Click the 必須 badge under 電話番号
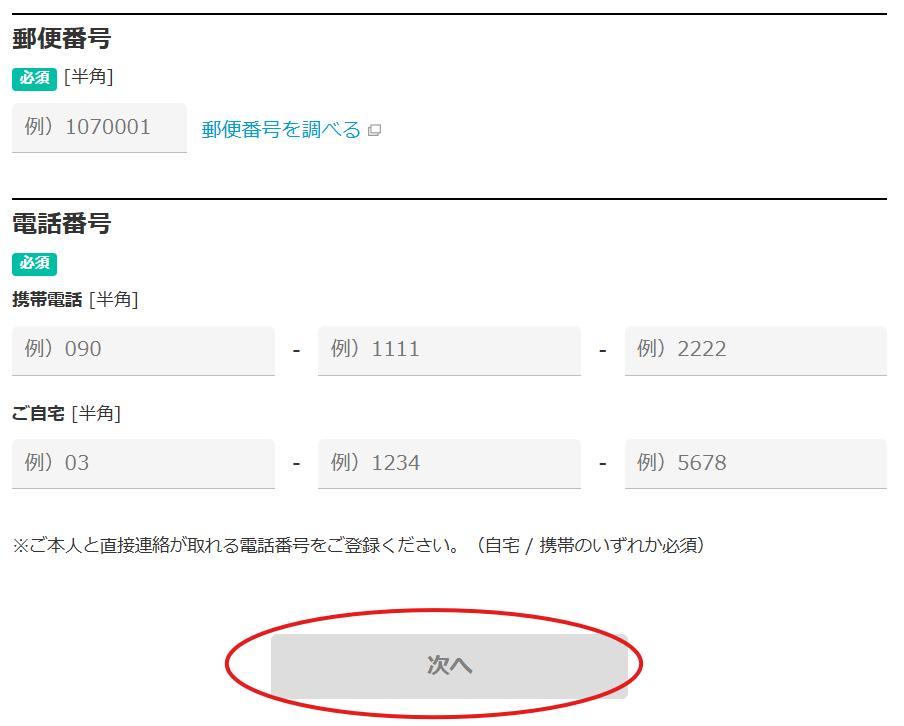The height and width of the screenshot is (726, 904). [x=34, y=263]
